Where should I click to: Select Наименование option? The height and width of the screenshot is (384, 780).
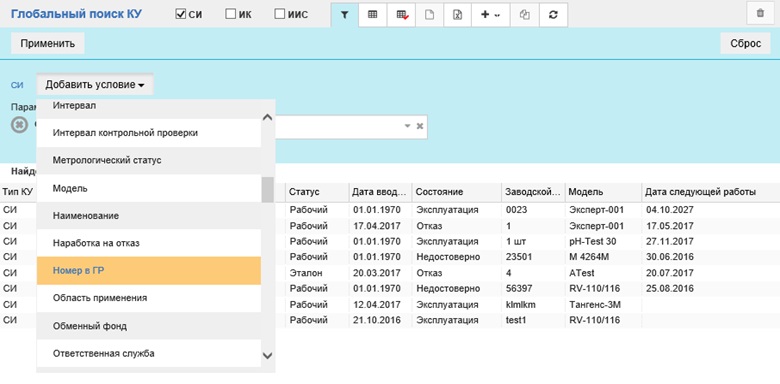point(149,216)
